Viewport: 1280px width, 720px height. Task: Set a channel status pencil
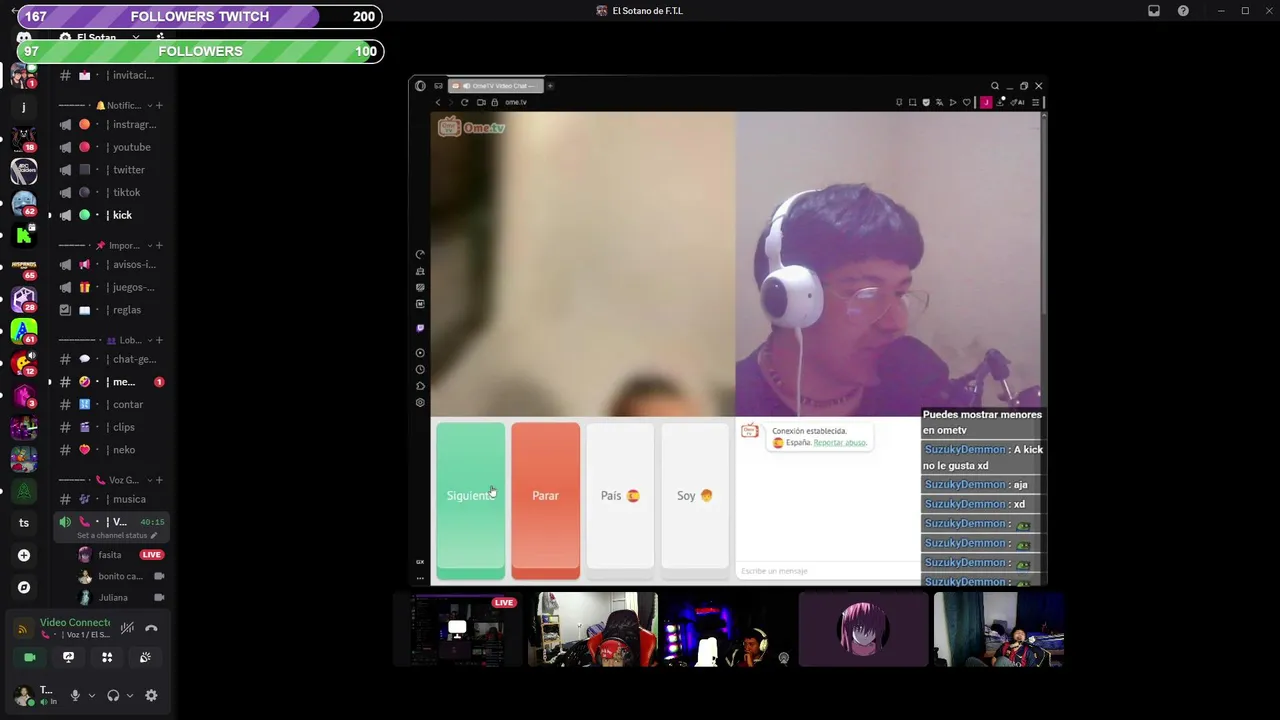[x=154, y=536]
